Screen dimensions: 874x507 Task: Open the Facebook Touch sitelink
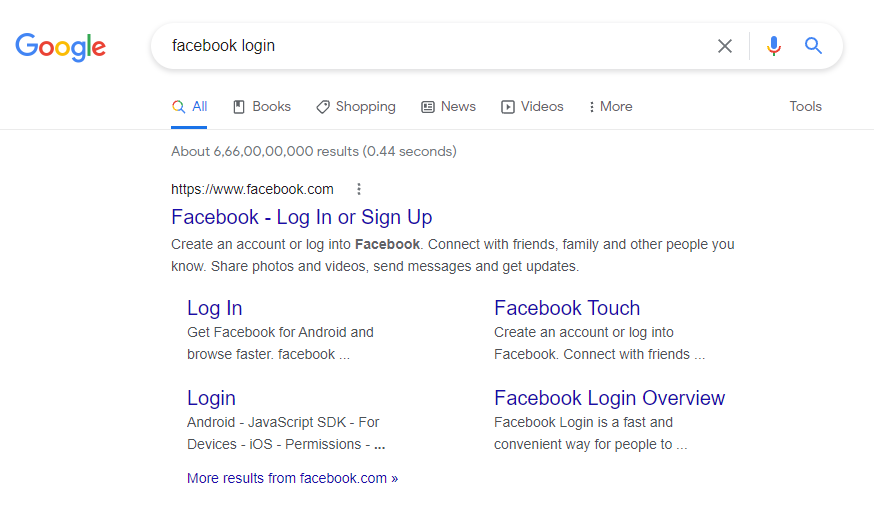tap(567, 308)
